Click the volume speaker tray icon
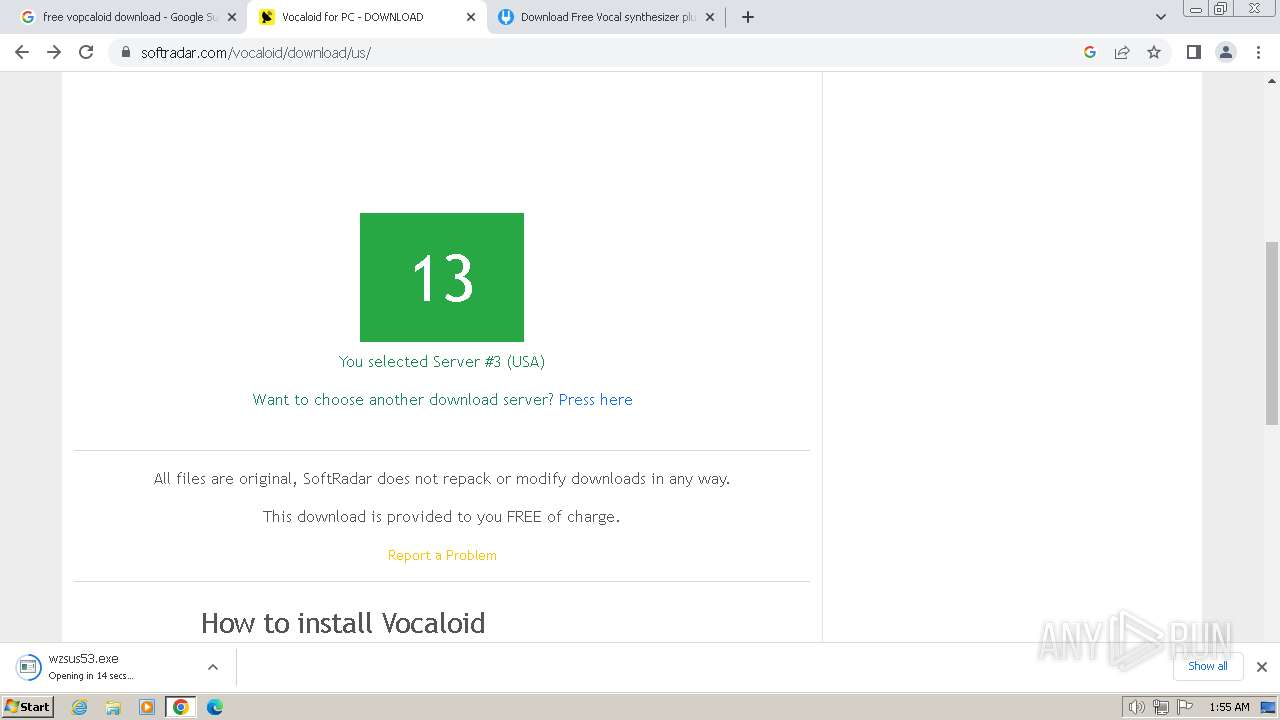The image size is (1280, 720). click(1137, 707)
